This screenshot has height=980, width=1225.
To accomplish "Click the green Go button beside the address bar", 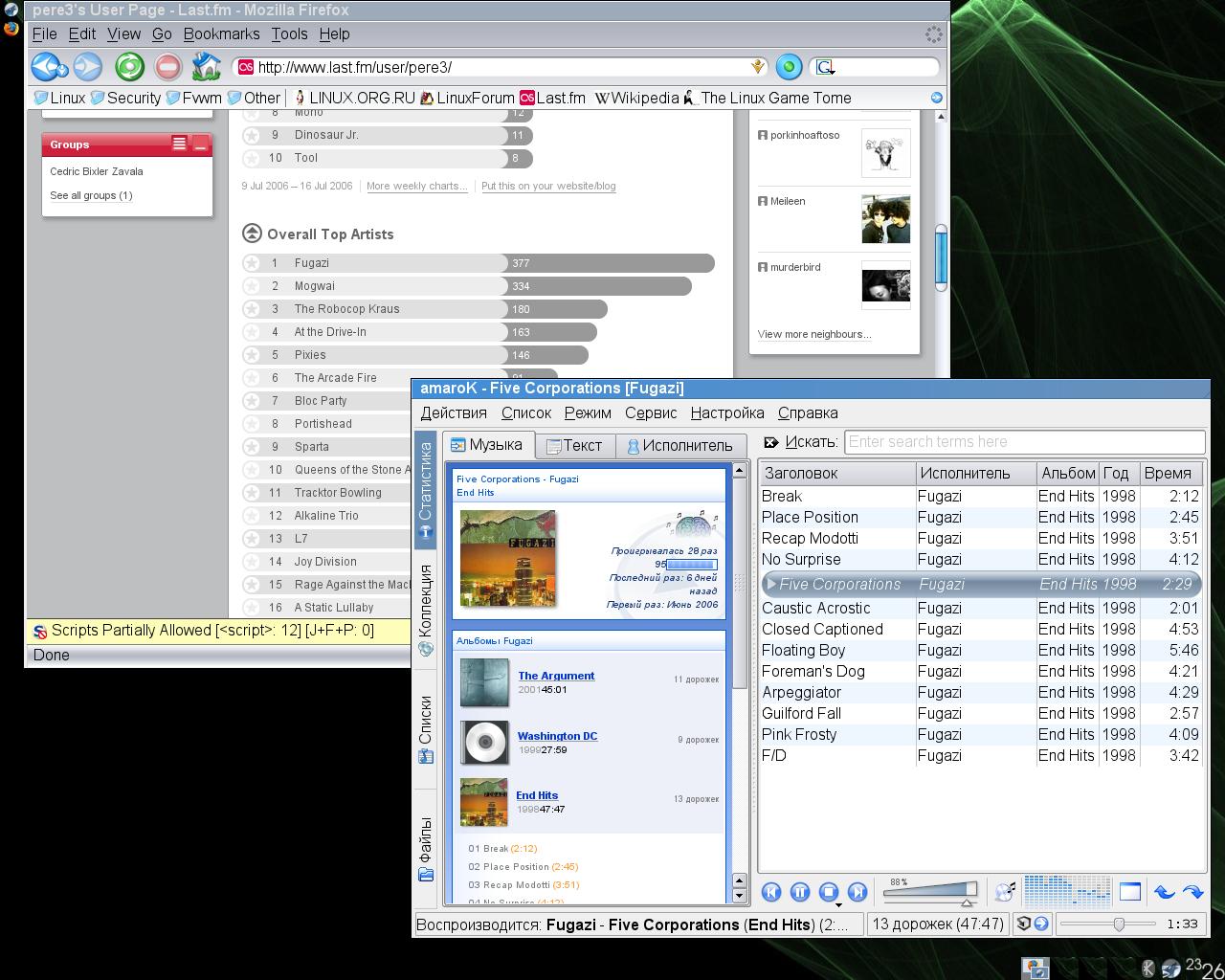I will click(x=789, y=67).
